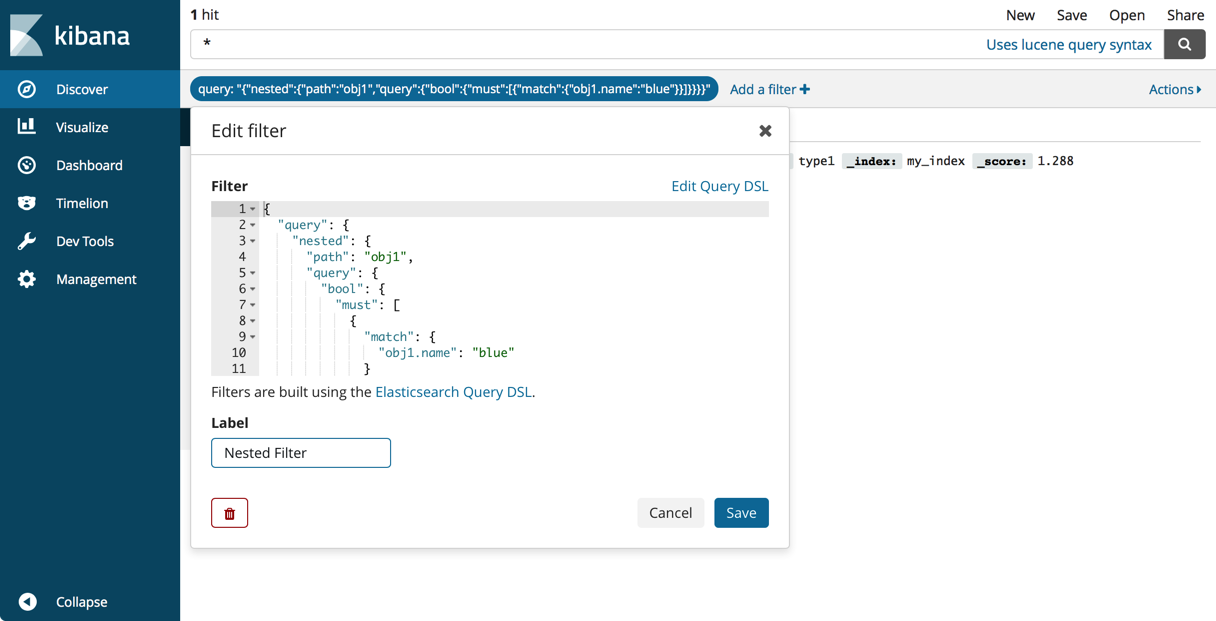1216x621 pixels.
Task: Go to Dashboard using its gauge icon
Action: pyautogui.click(x=27, y=165)
